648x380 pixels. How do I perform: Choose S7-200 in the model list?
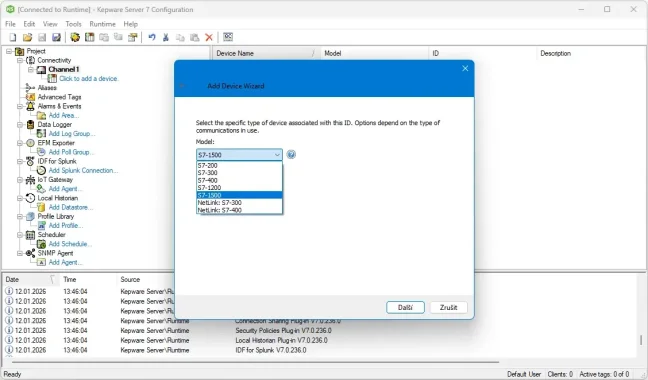[239, 165]
